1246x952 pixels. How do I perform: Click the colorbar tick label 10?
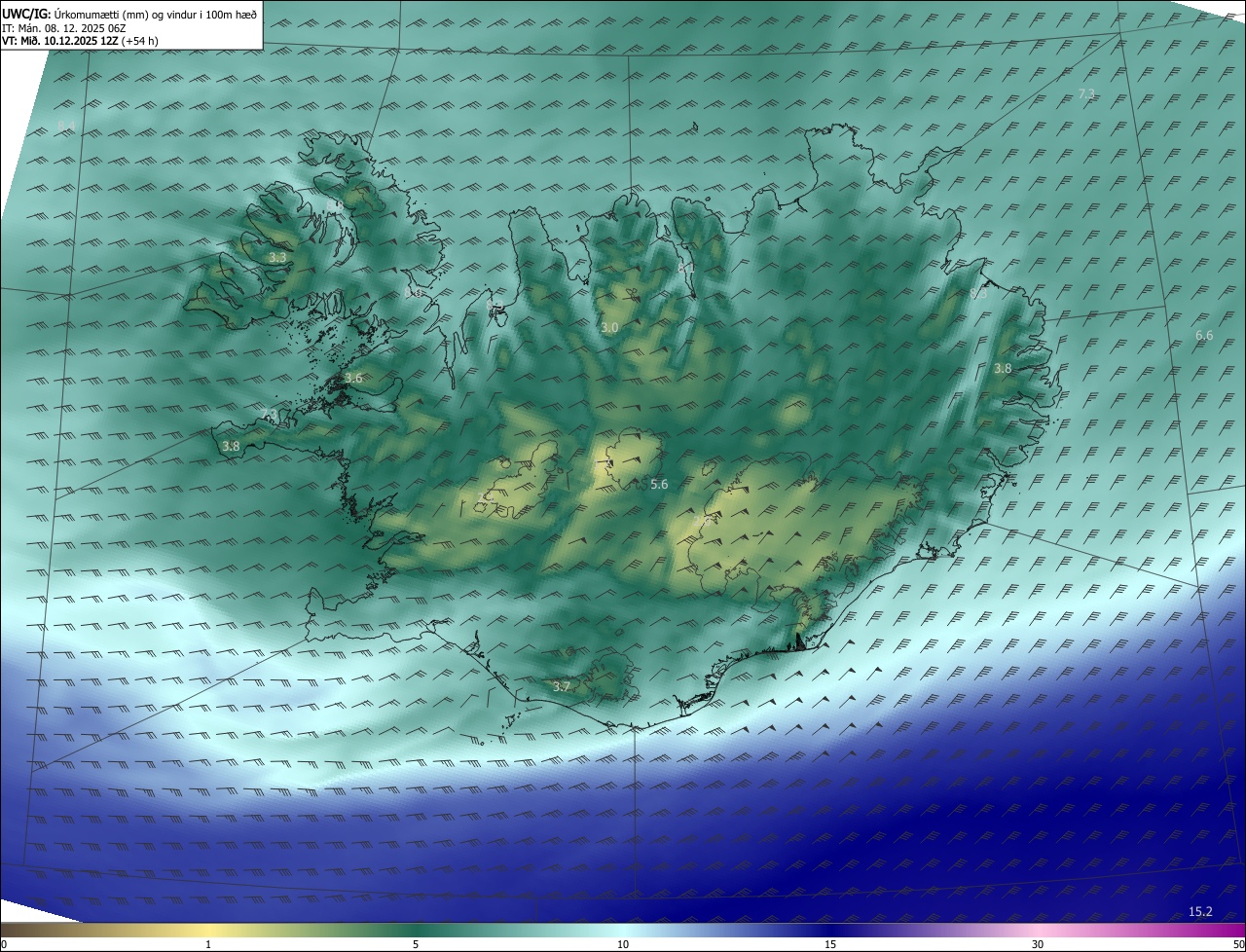(x=623, y=944)
